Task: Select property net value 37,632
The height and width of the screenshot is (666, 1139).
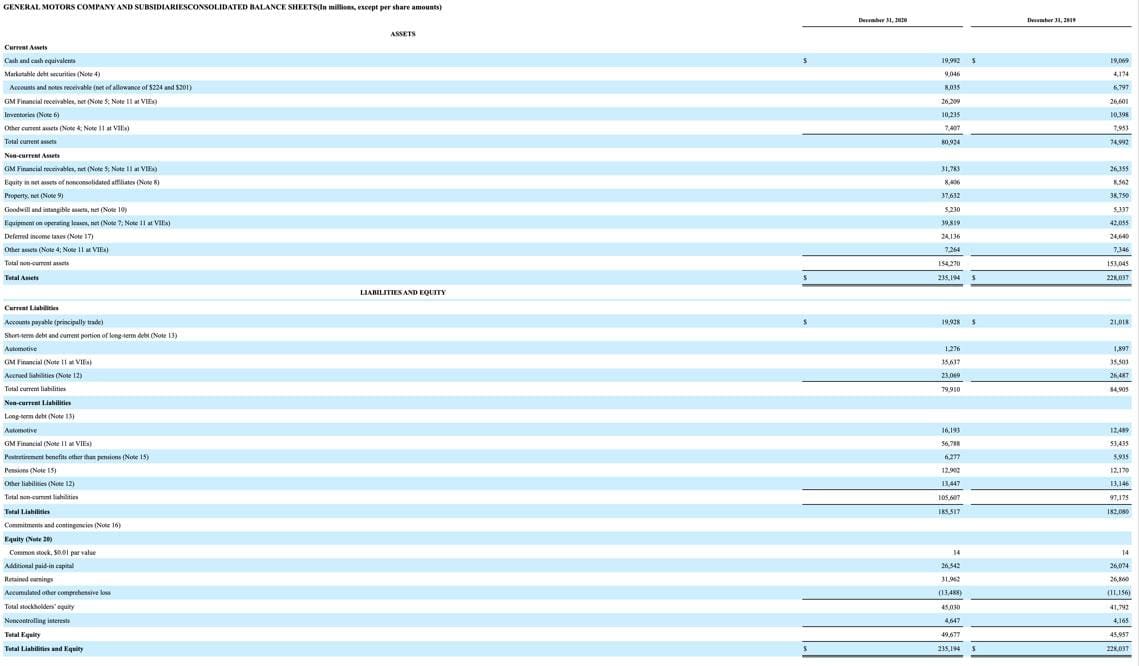Action: tap(950, 195)
